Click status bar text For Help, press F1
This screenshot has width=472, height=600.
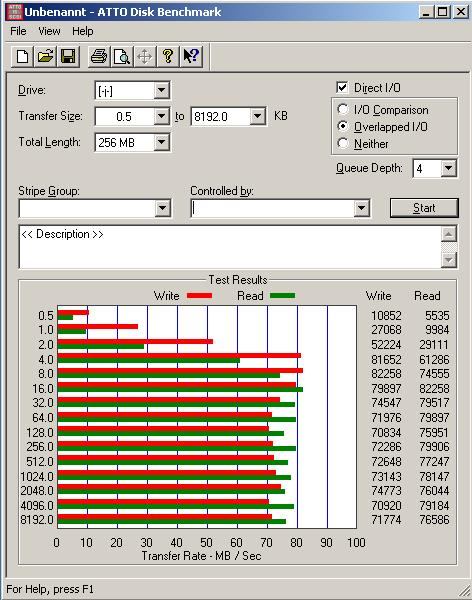[50, 589]
